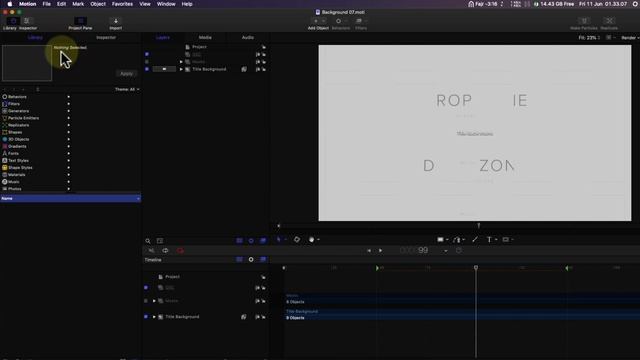Open the Inspector from the toolbar
The width and height of the screenshot is (640, 360).
click(28, 23)
